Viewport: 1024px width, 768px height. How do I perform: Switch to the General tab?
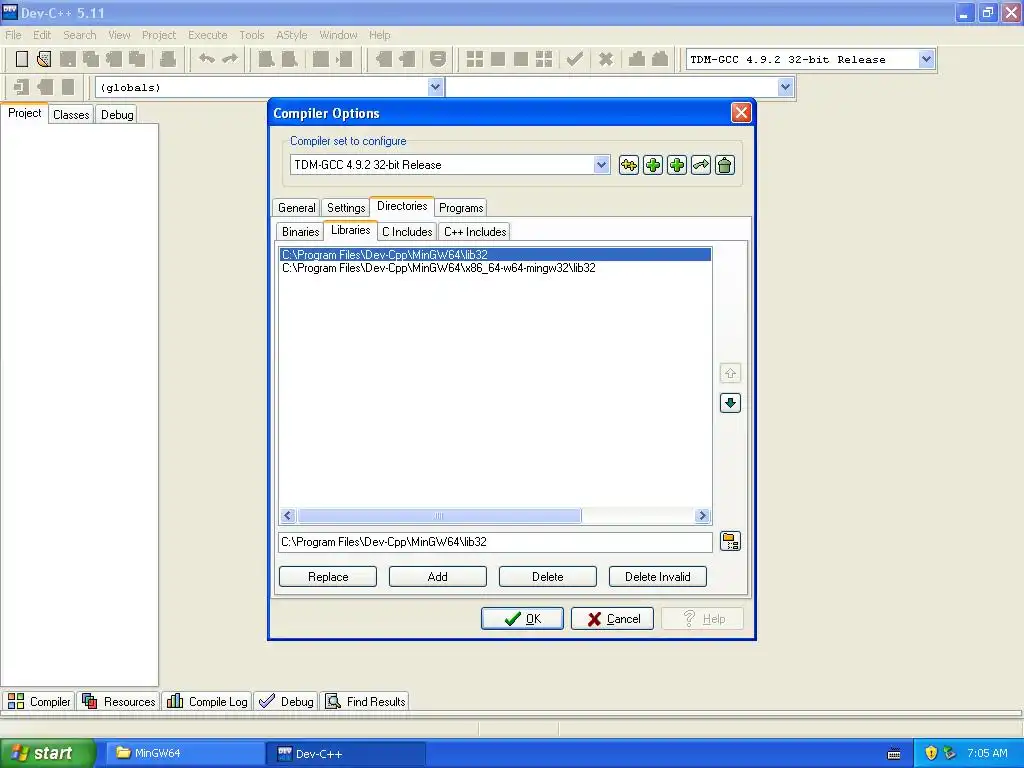click(x=296, y=208)
